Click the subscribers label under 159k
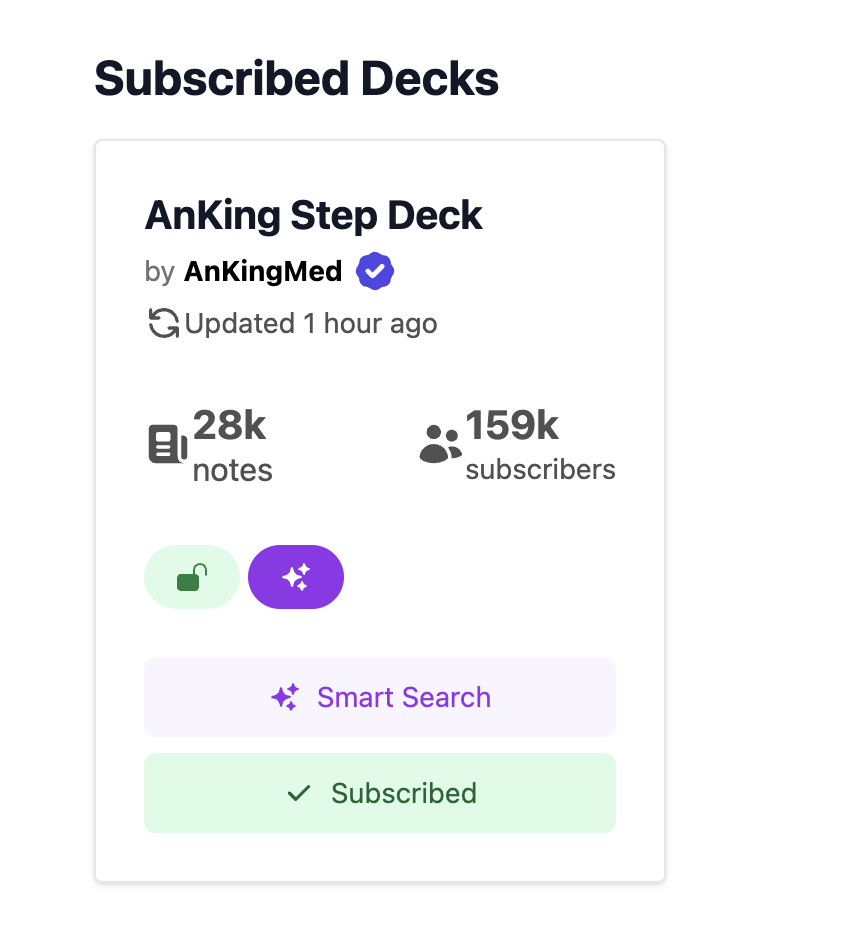 (541, 470)
